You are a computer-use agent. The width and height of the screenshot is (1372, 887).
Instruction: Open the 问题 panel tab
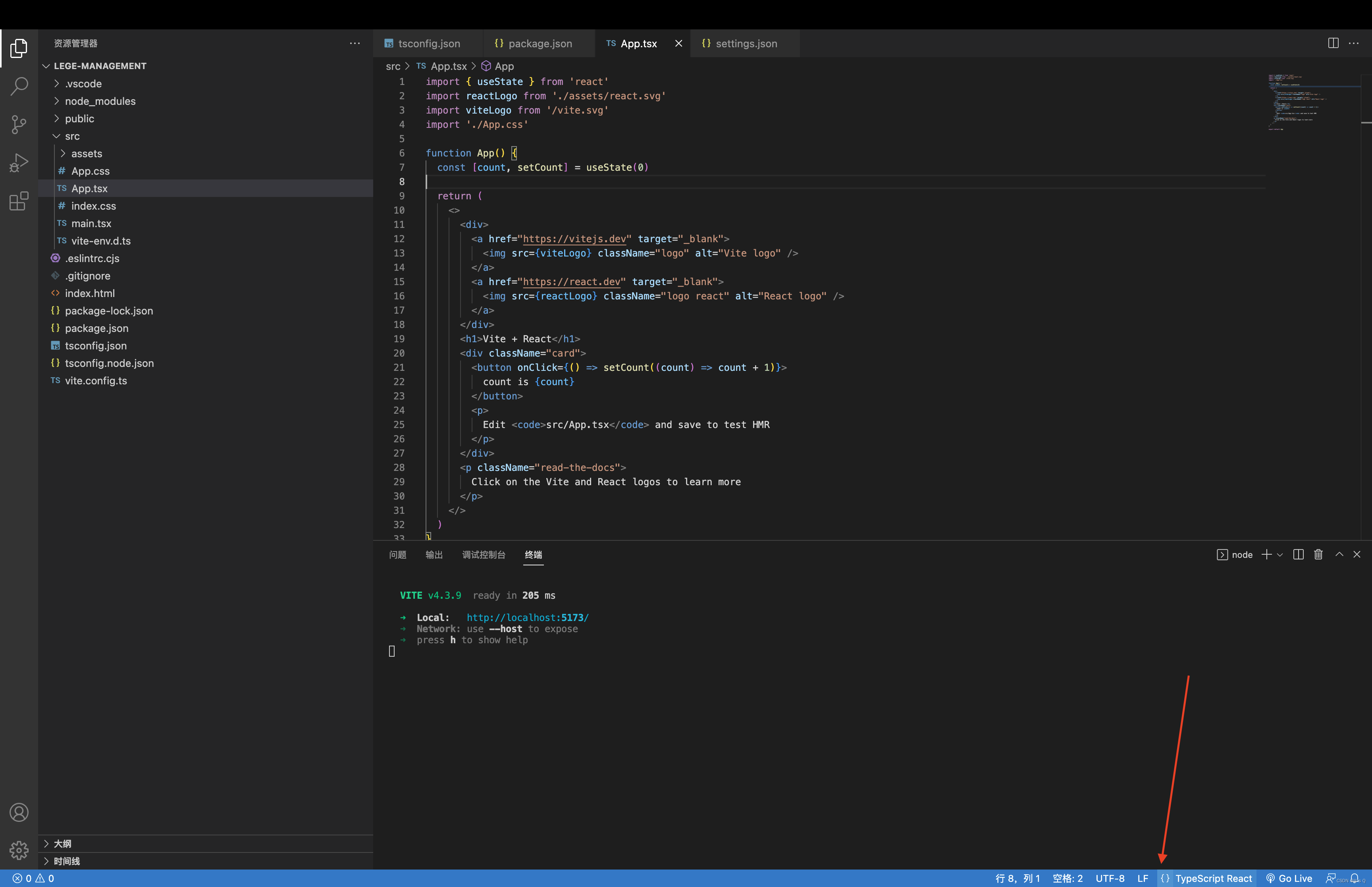(397, 555)
